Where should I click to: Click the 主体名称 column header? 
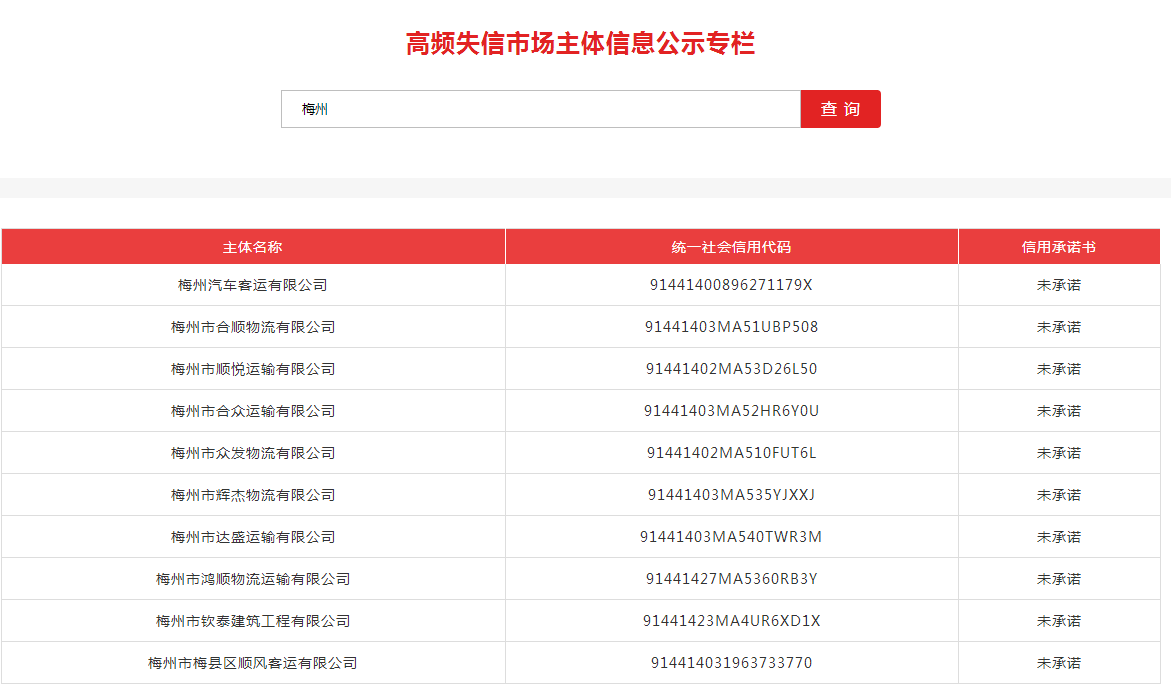pos(253,247)
